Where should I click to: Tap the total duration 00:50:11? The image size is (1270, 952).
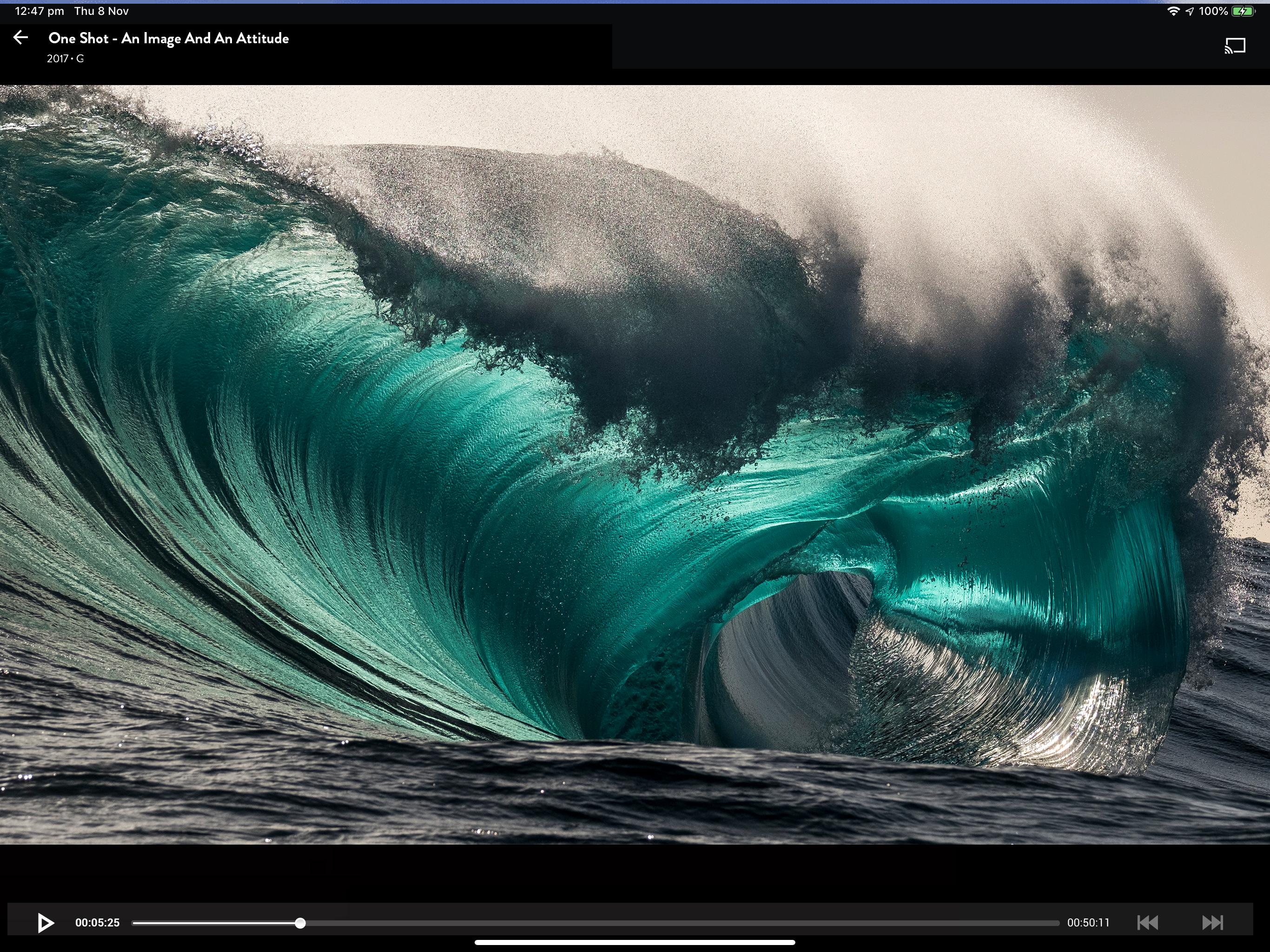[x=1088, y=923]
